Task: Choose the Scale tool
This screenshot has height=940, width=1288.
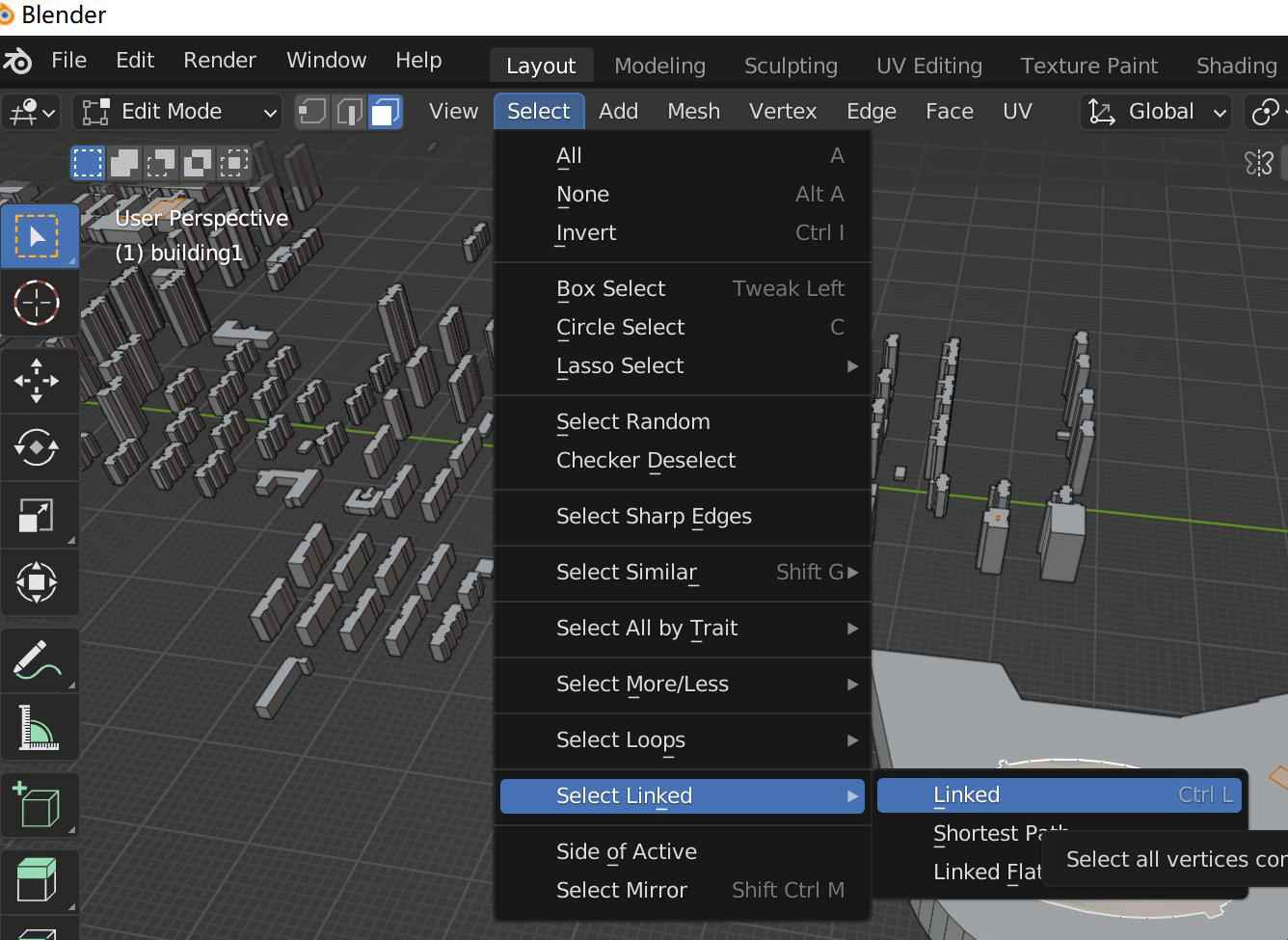Action: click(38, 516)
